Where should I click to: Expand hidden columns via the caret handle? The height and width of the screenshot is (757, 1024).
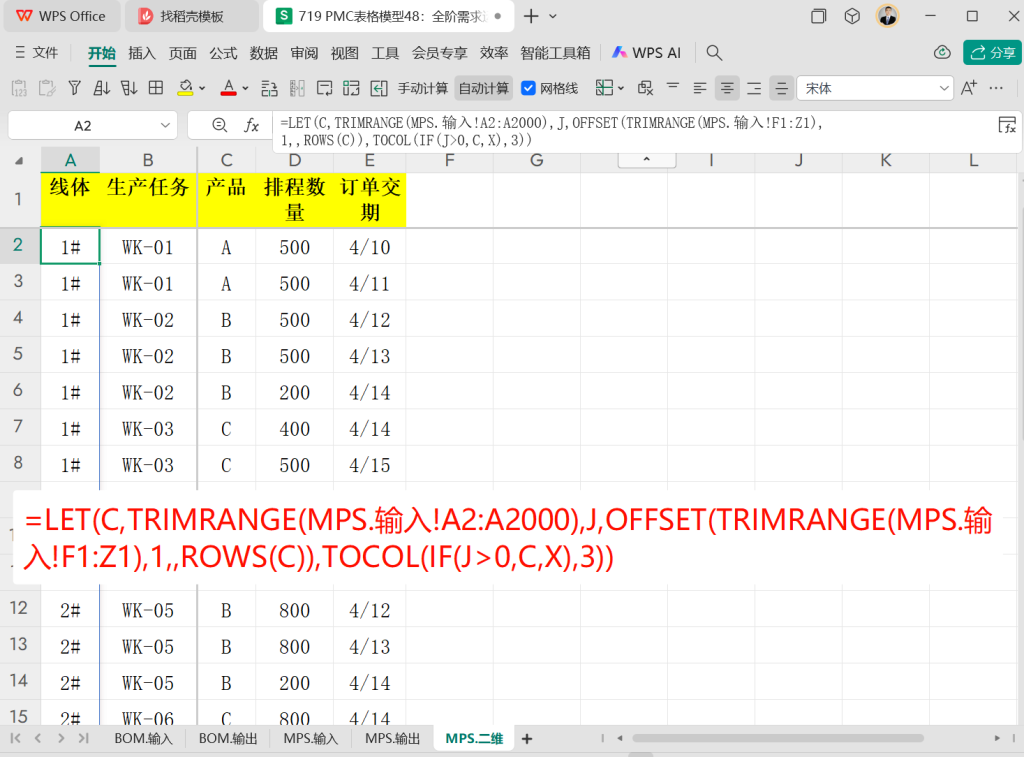pyautogui.click(x=647, y=159)
